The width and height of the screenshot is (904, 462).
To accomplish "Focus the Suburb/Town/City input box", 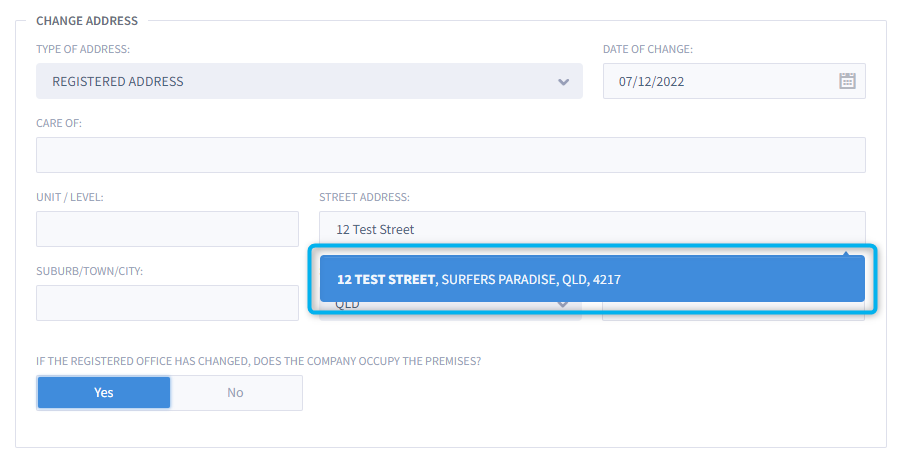I will 167,303.
